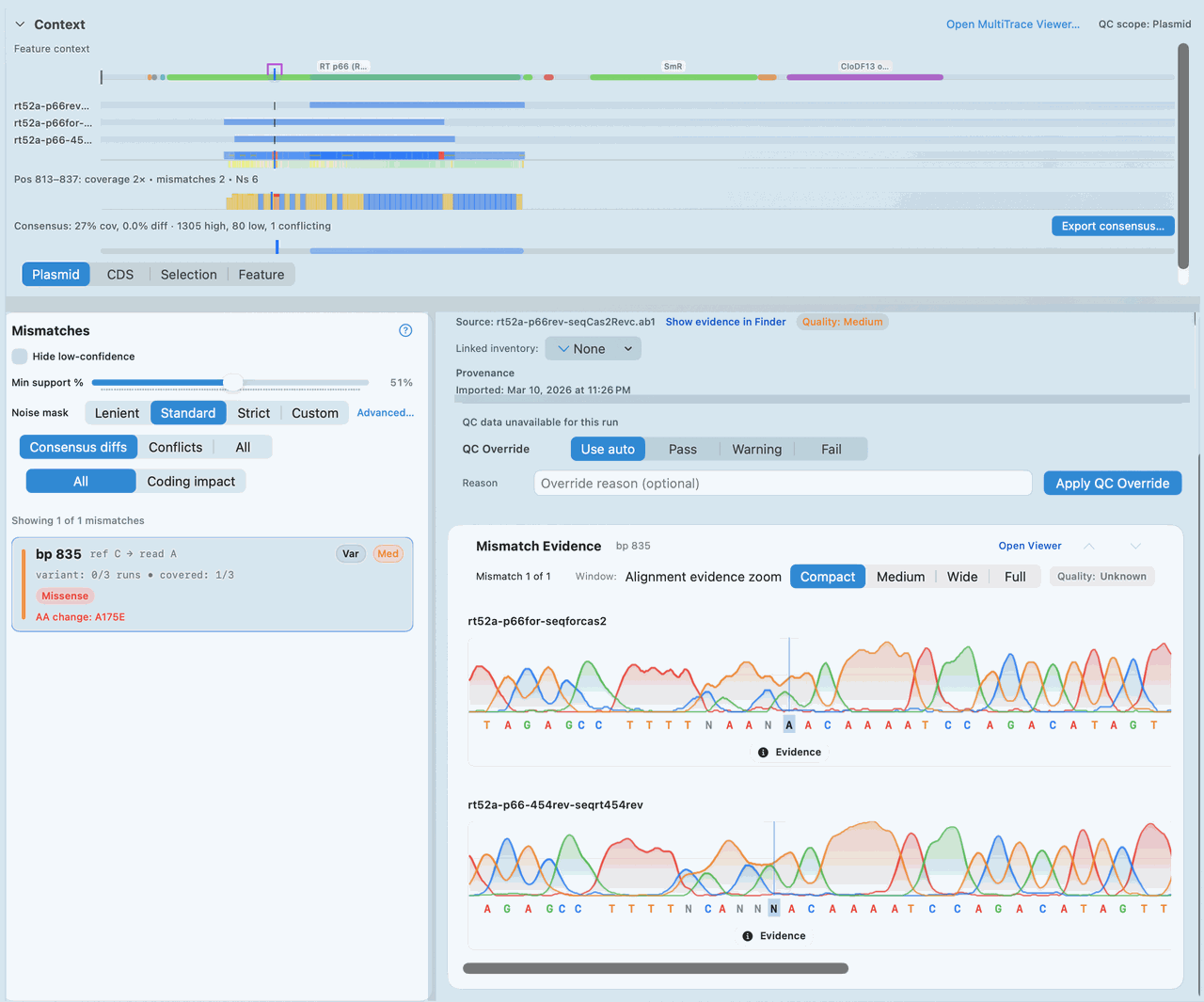Click Export consensus button
The image size is (1204, 1002).
pyautogui.click(x=1113, y=226)
